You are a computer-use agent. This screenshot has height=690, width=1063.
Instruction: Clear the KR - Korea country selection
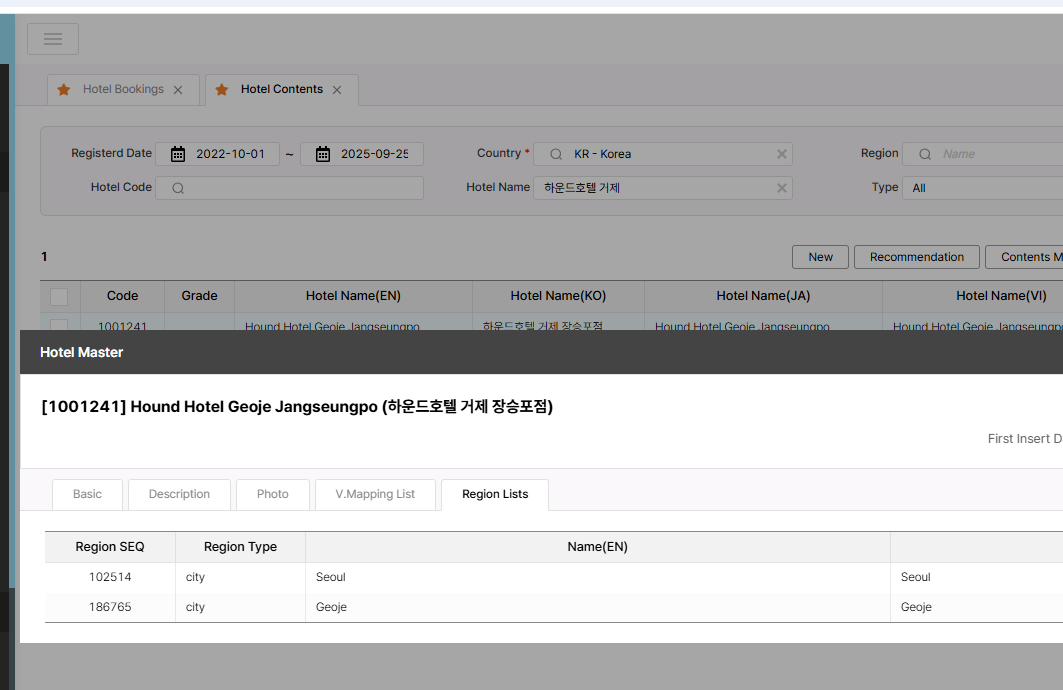tap(782, 154)
